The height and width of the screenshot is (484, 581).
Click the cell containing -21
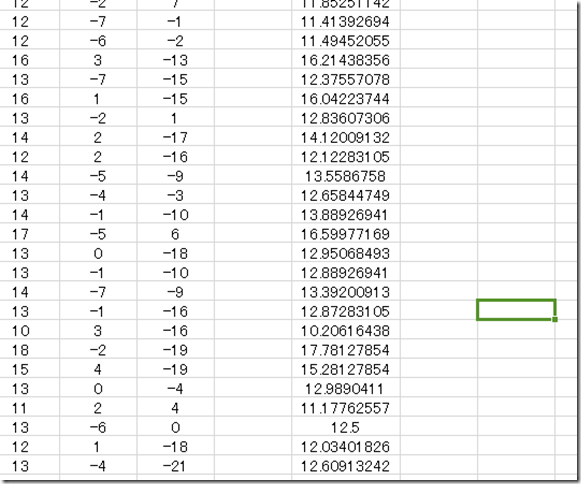point(176,466)
